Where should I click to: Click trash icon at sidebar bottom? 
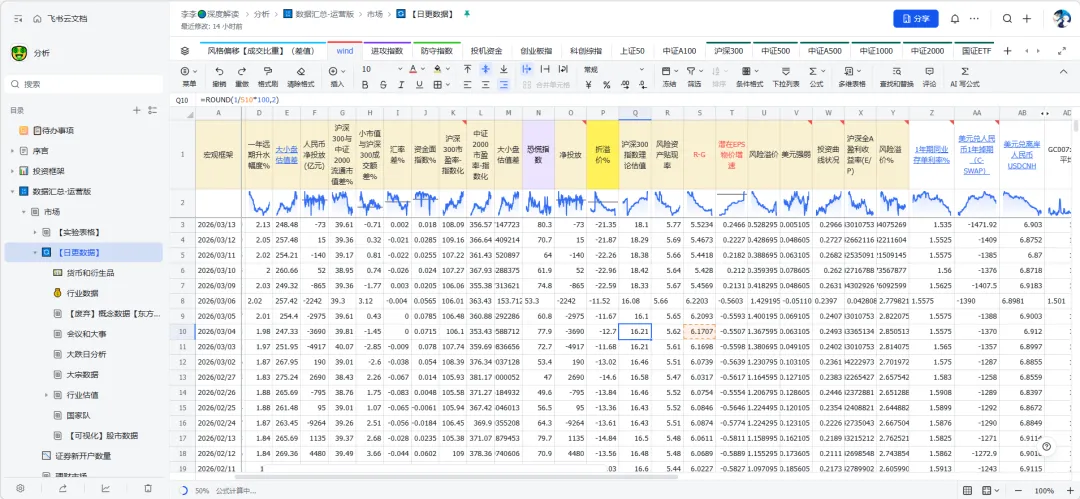[x=148, y=488]
